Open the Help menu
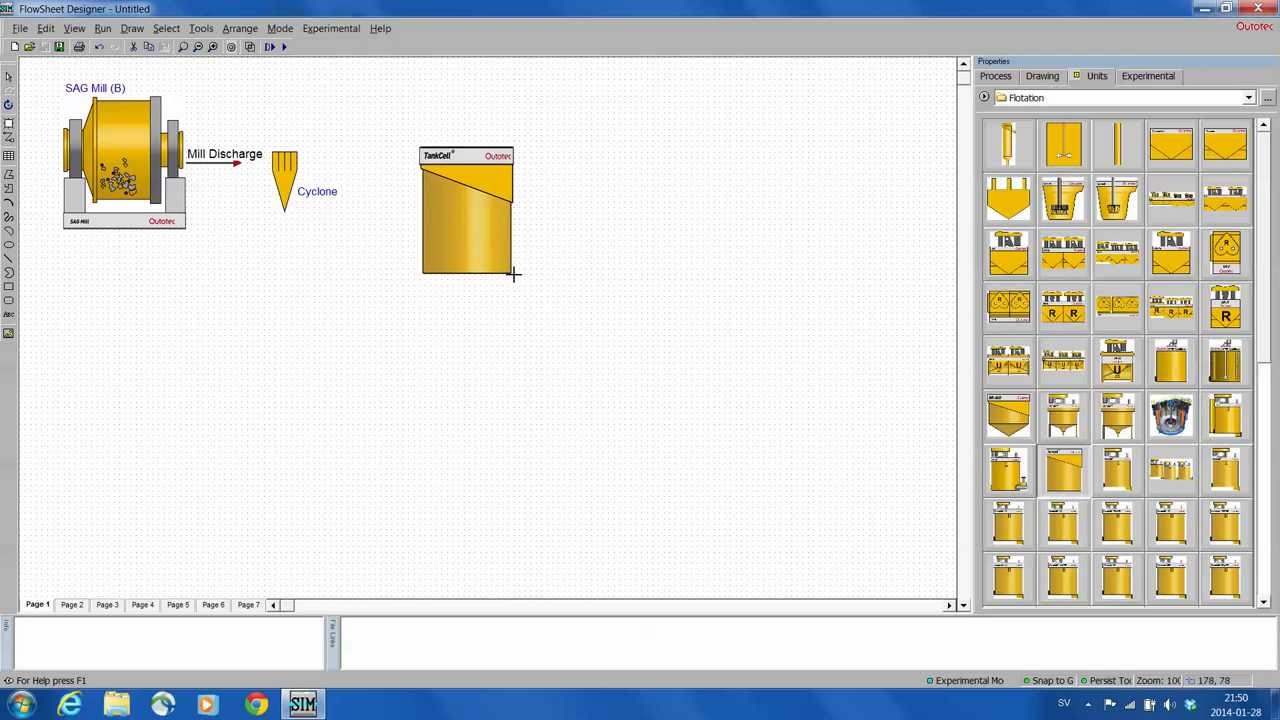The image size is (1280, 720). pyautogui.click(x=380, y=28)
